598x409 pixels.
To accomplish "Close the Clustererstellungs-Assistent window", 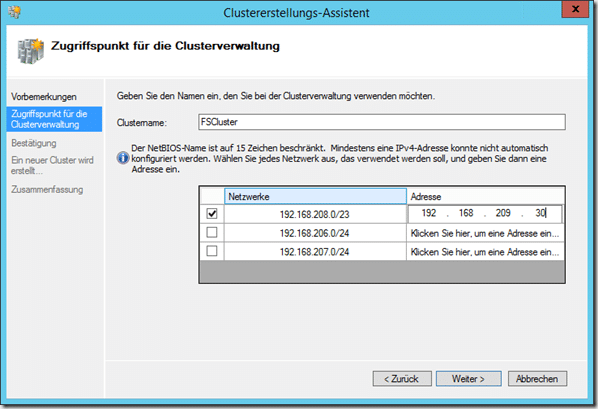I will click(x=575, y=9).
